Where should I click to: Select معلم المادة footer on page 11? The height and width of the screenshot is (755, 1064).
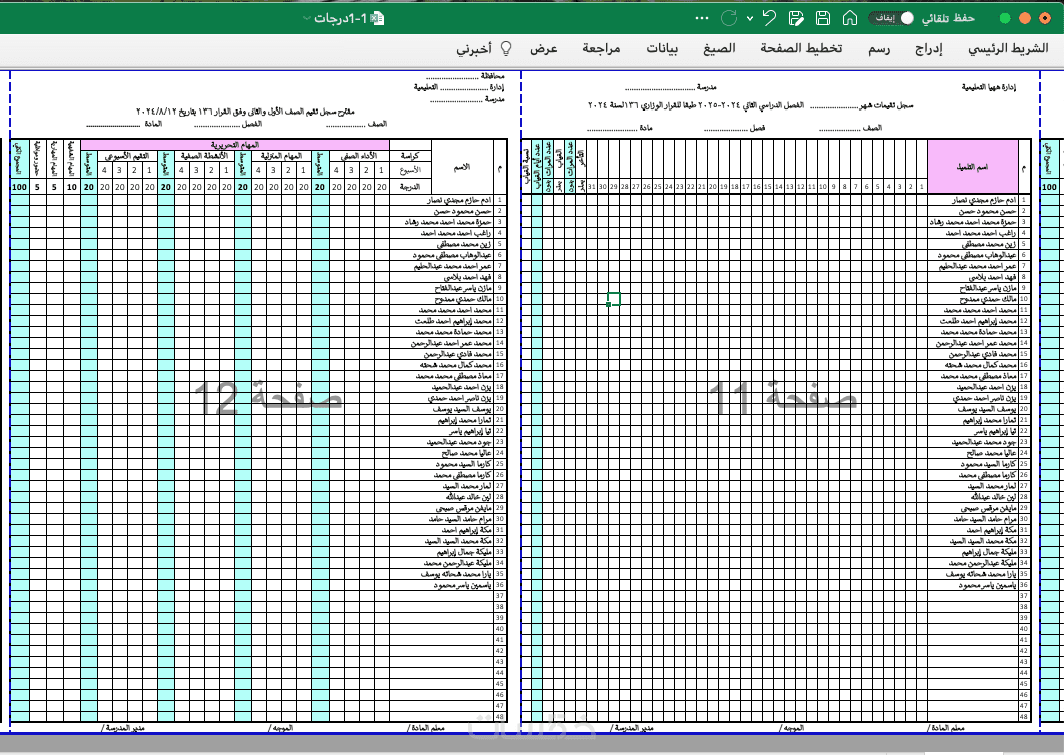click(946, 728)
